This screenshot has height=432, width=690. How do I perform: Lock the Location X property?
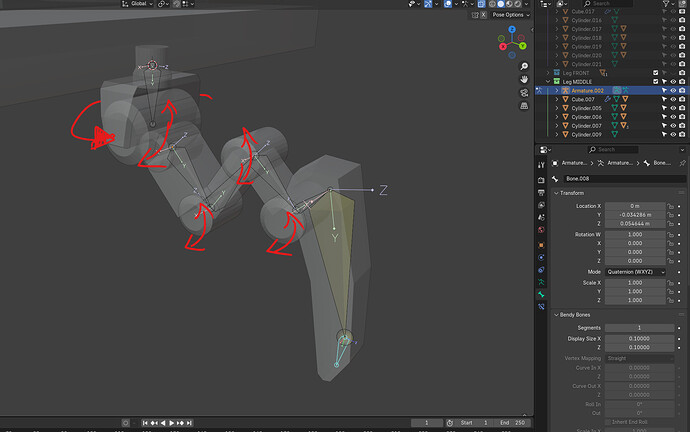click(671, 206)
